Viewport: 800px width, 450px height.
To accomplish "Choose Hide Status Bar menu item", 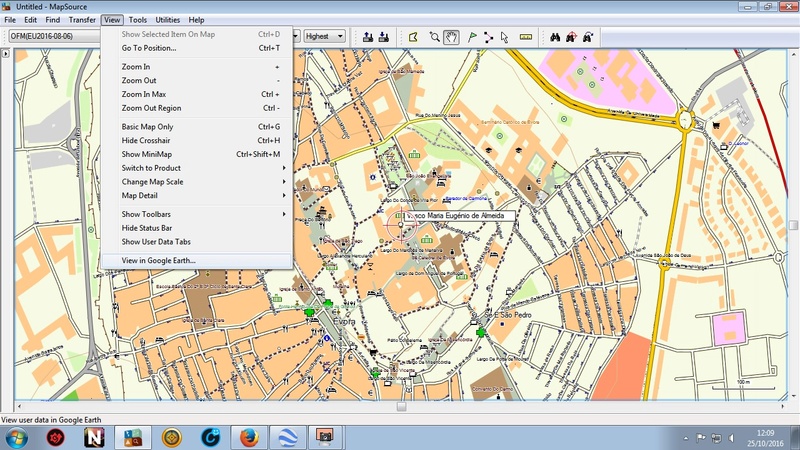I will [197, 228].
